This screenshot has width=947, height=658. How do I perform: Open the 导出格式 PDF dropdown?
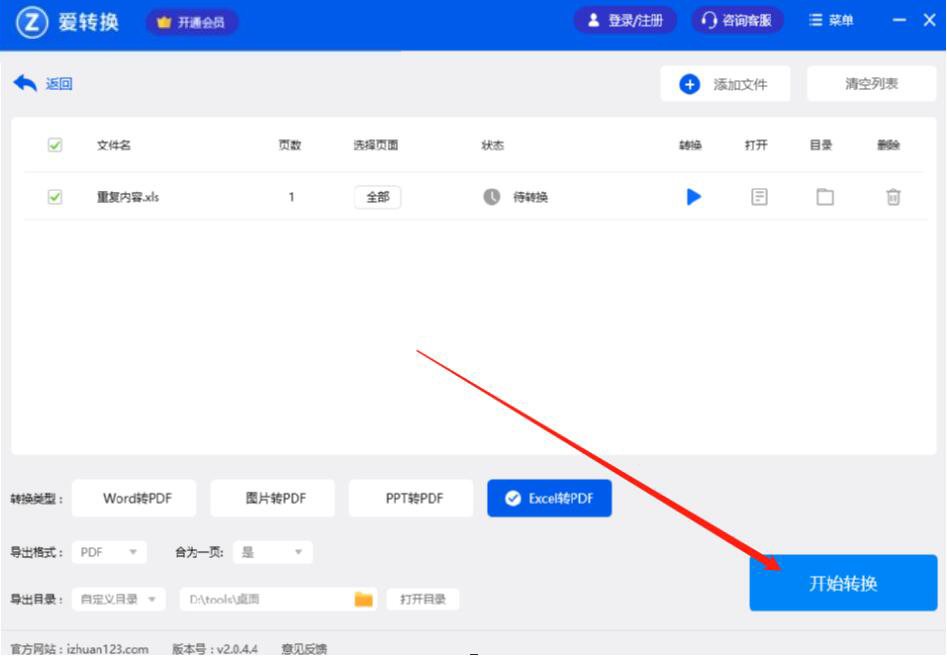pos(109,552)
